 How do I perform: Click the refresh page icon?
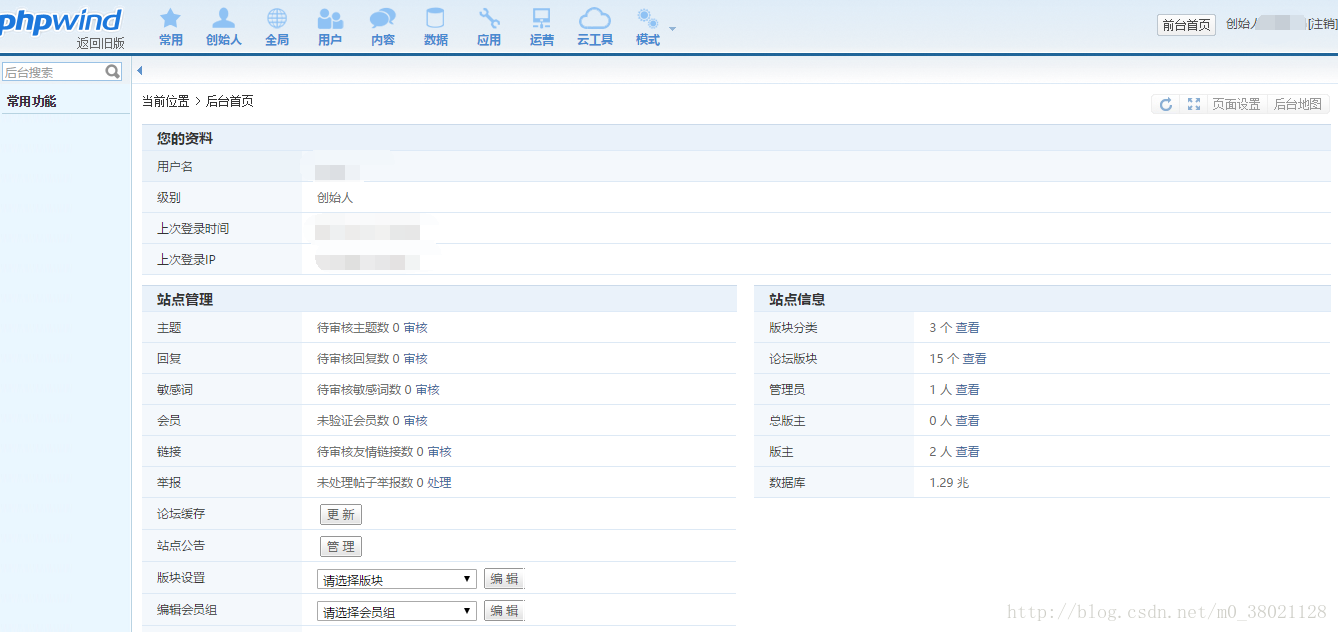pos(1165,104)
